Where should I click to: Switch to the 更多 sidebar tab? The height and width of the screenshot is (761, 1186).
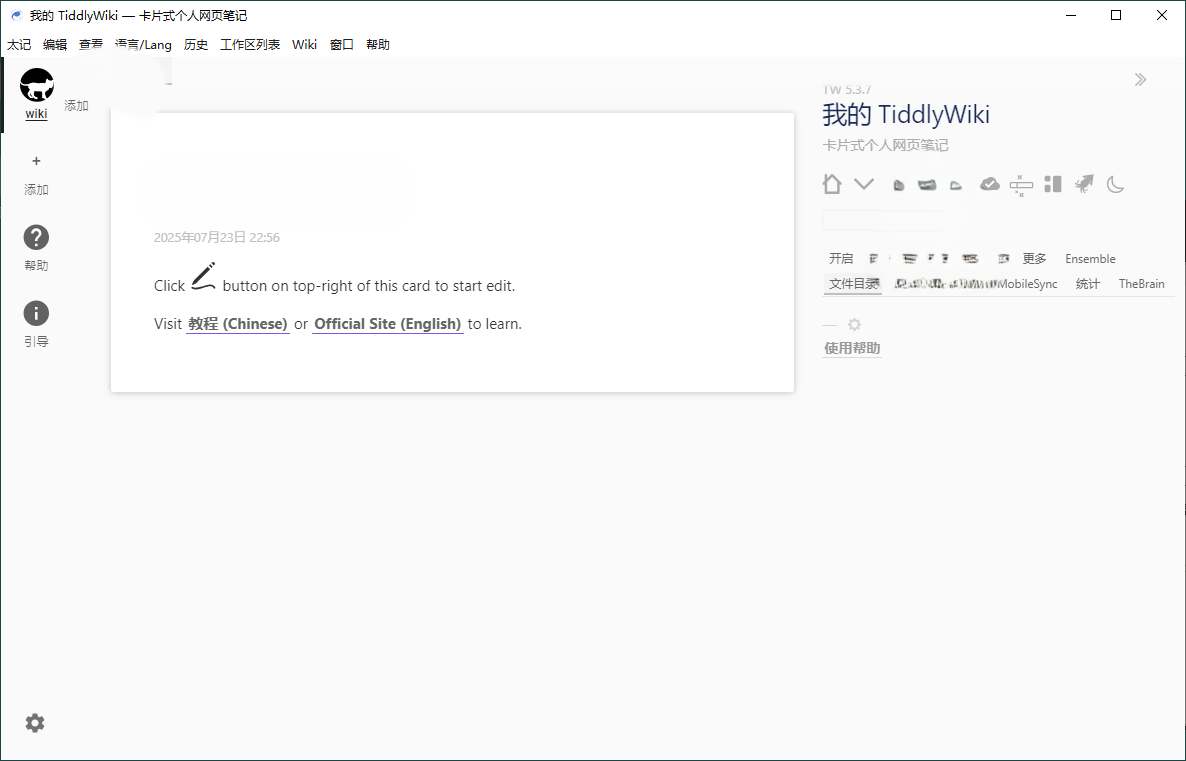click(x=1035, y=259)
